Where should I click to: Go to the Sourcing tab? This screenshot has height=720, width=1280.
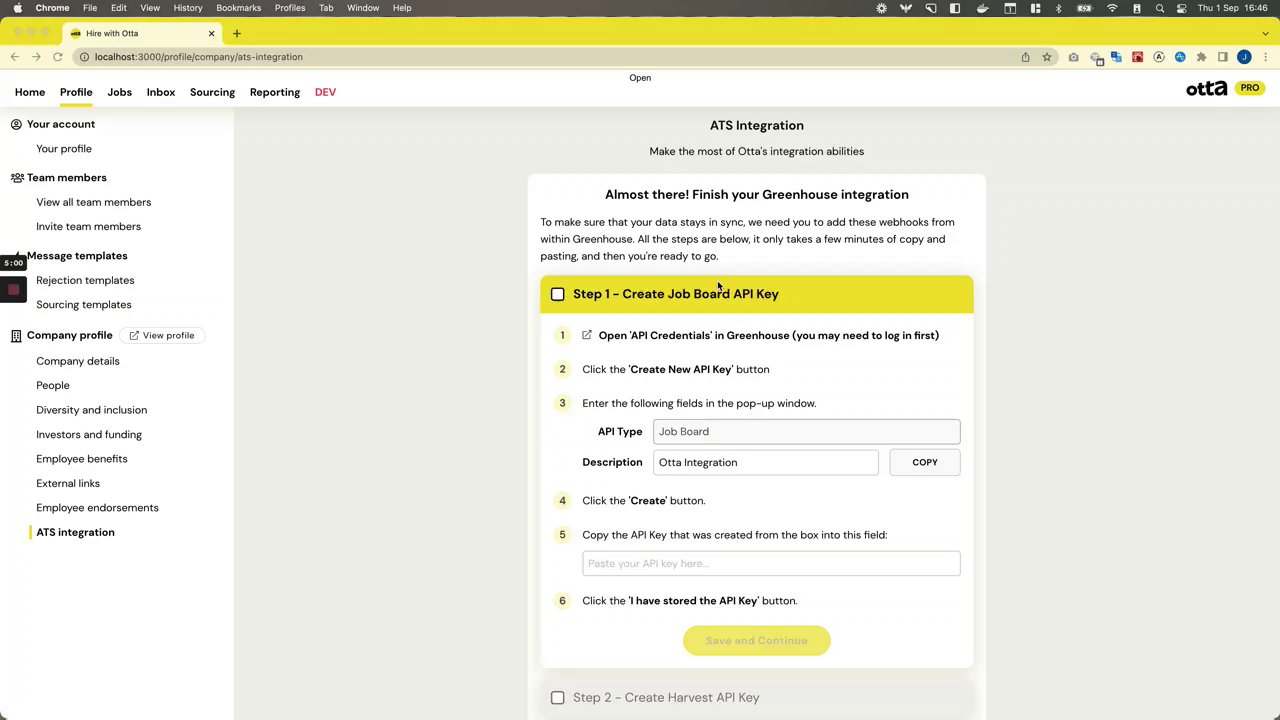212,92
